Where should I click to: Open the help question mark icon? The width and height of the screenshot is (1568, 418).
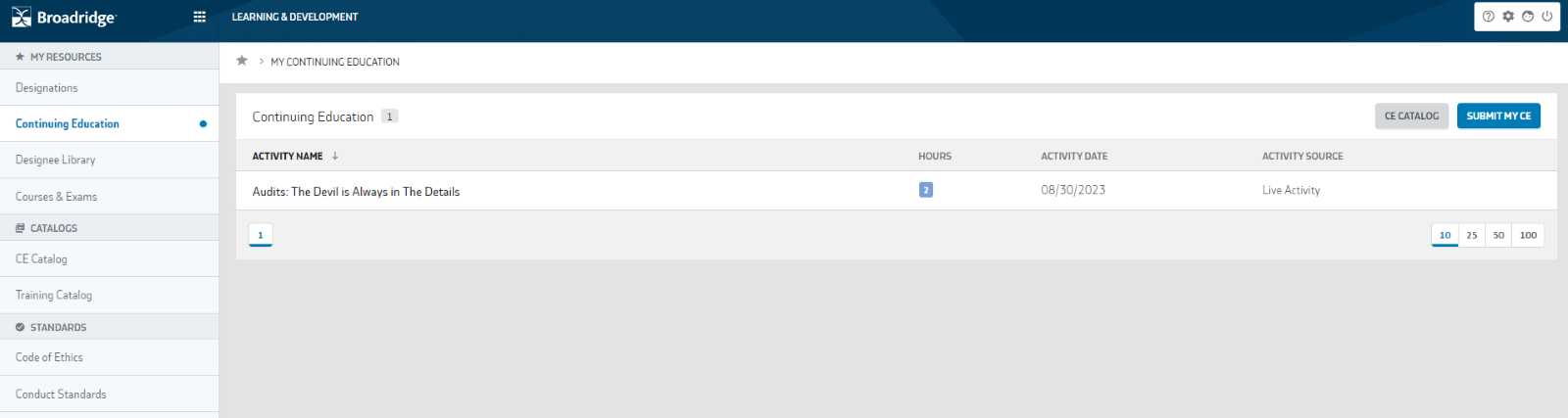point(1489,17)
